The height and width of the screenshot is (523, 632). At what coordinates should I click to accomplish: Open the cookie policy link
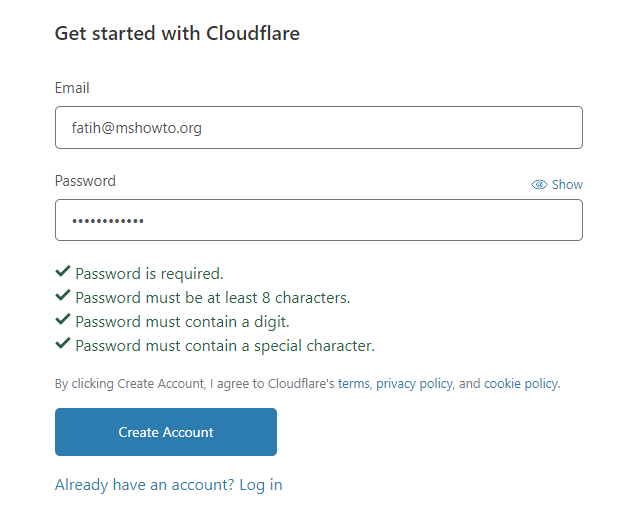tap(521, 384)
